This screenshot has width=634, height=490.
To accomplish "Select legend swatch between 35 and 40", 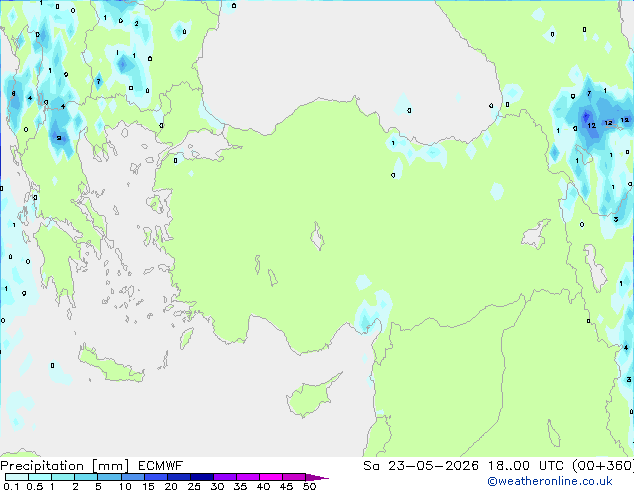I will point(248,477).
